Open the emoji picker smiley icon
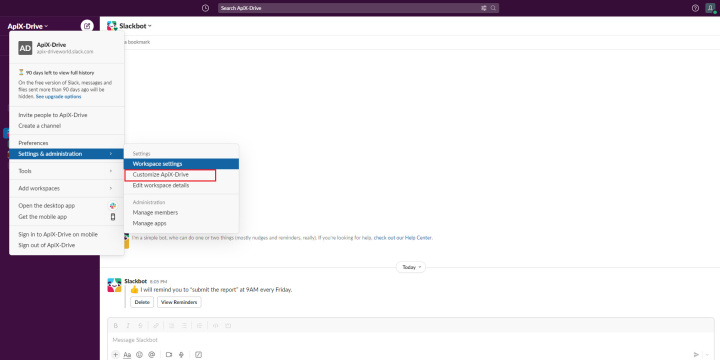This screenshot has width=720, height=360. pos(140,354)
